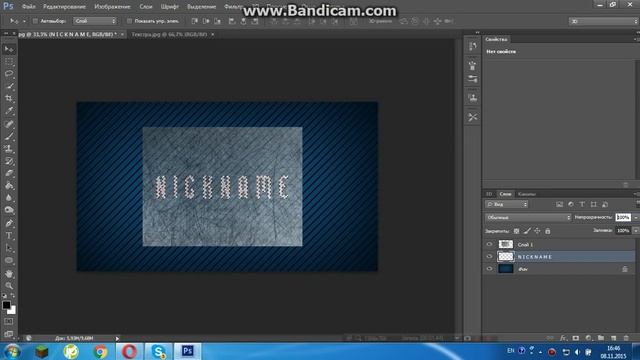The image size is (640, 360).
Task: Create a new layer group
Action: [601, 338]
